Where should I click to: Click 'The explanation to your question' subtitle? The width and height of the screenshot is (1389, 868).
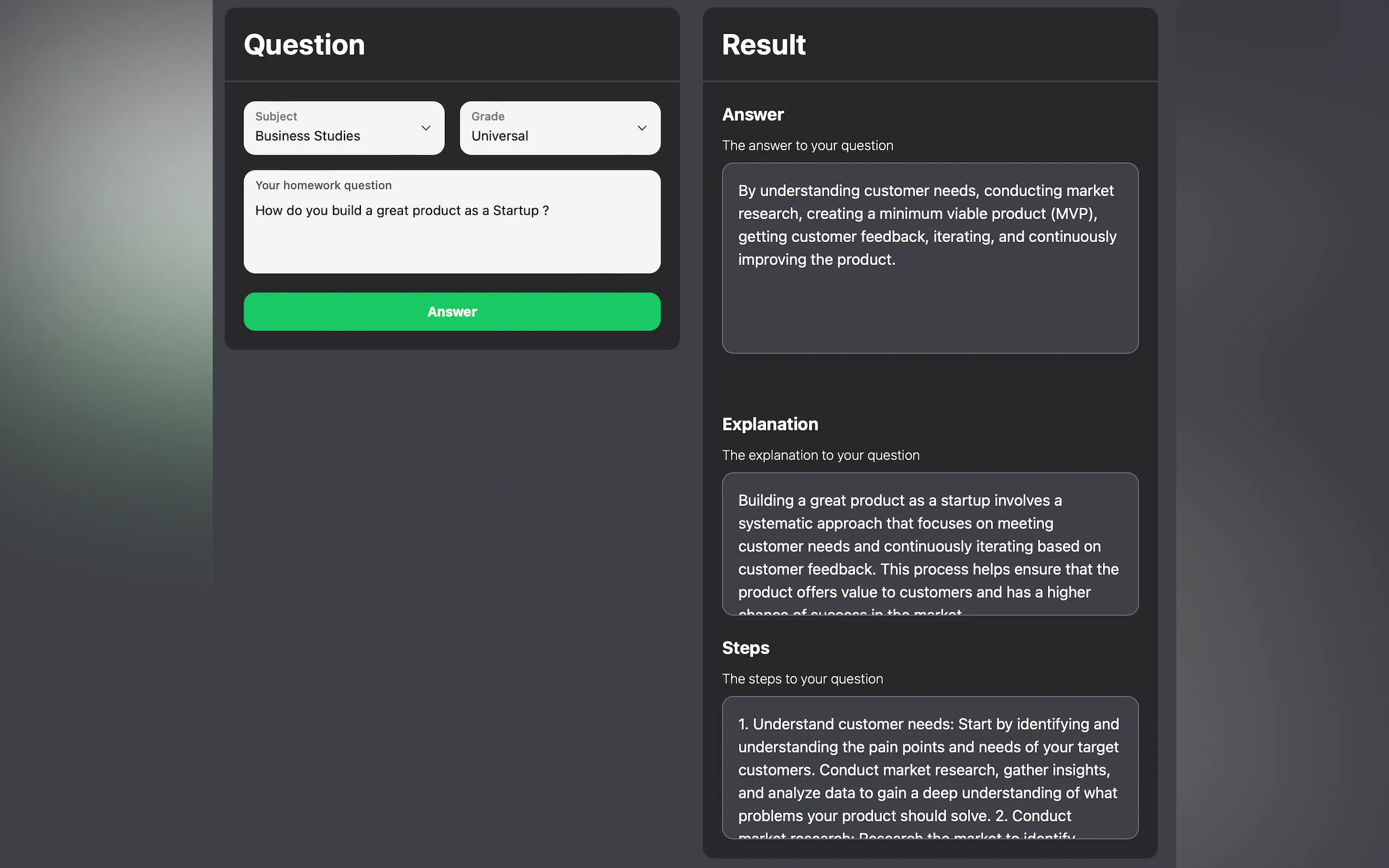tap(820, 455)
